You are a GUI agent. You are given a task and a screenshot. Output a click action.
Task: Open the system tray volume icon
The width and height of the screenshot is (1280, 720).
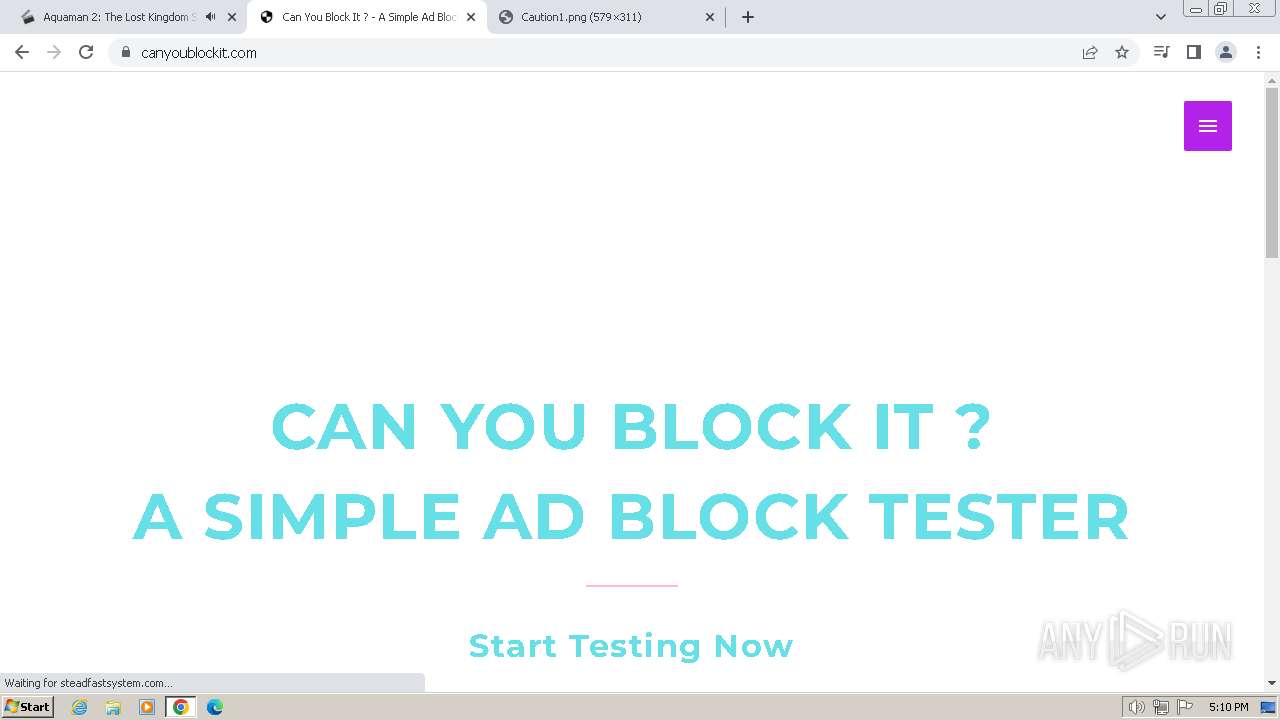point(1137,707)
